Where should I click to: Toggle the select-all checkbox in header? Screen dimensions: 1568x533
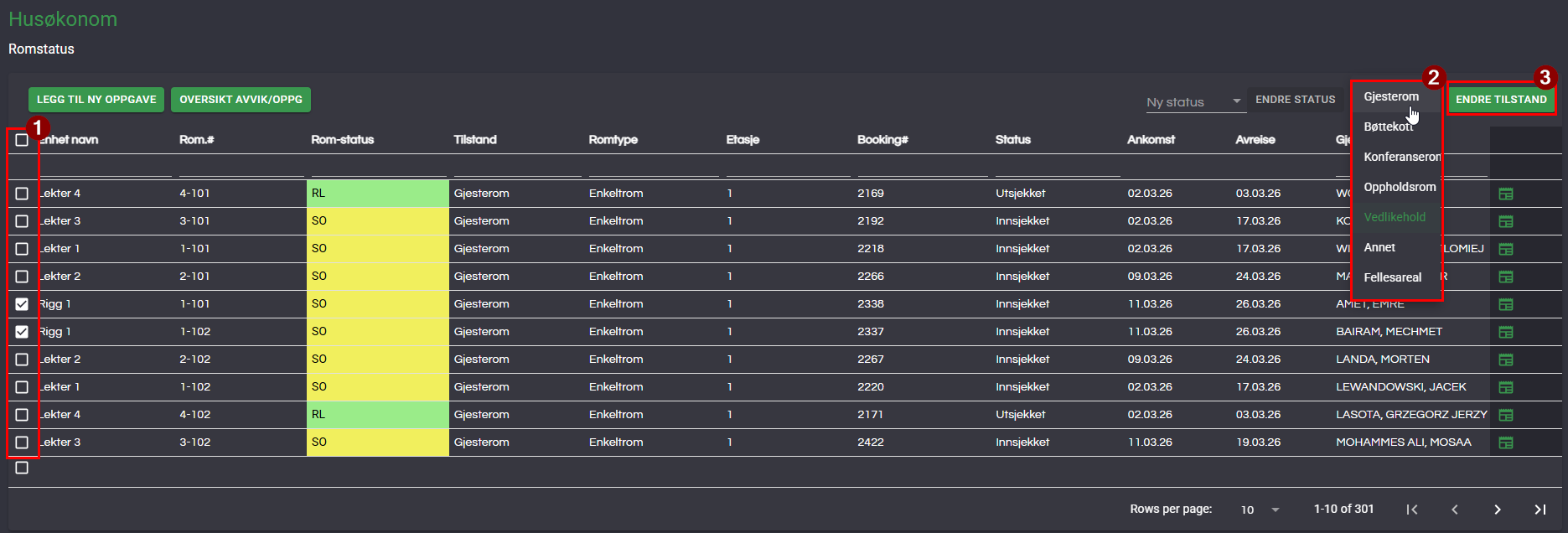tap(22, 140)
